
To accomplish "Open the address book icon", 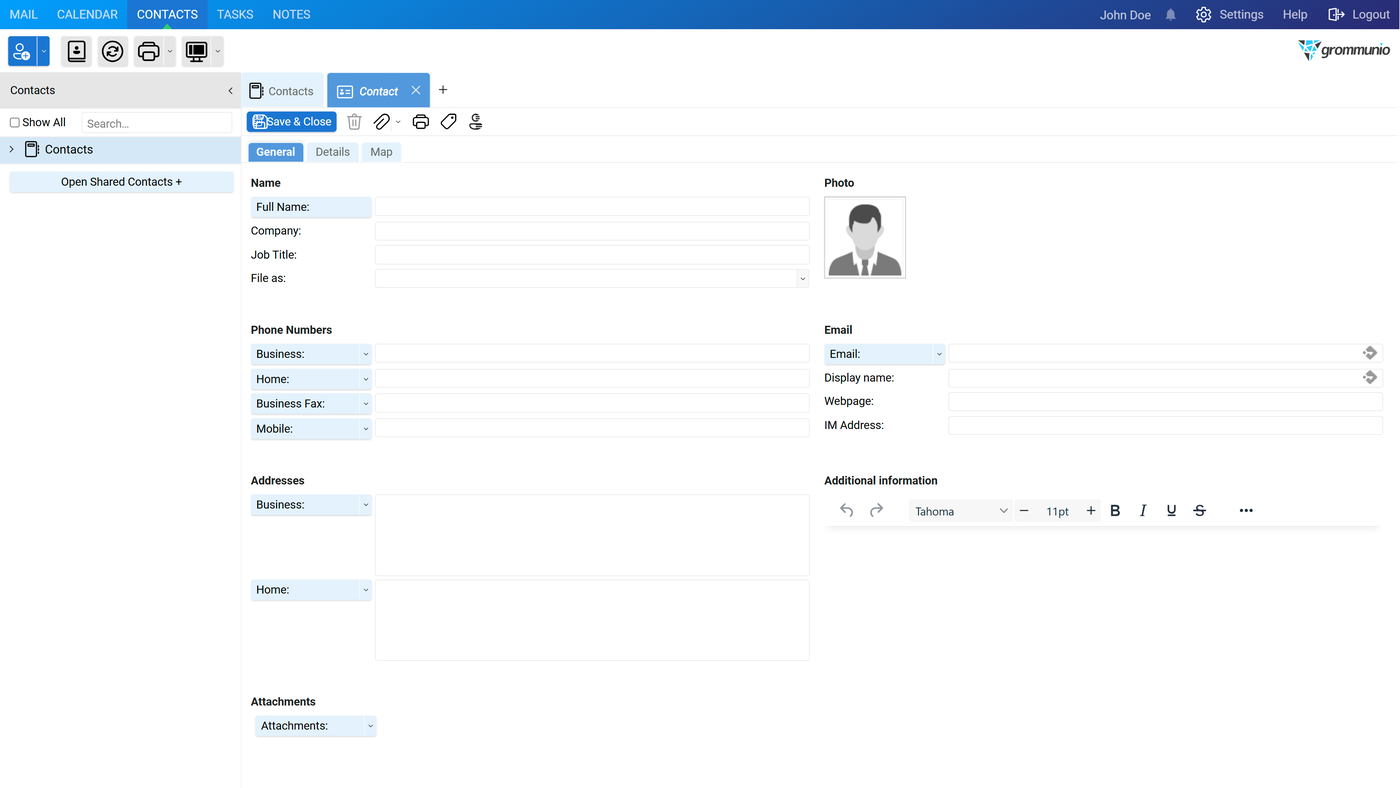I will pos(77,51).
